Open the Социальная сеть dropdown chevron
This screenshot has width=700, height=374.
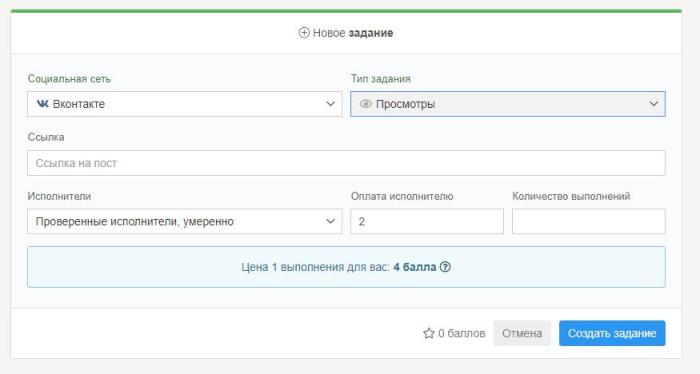(330, 104)
